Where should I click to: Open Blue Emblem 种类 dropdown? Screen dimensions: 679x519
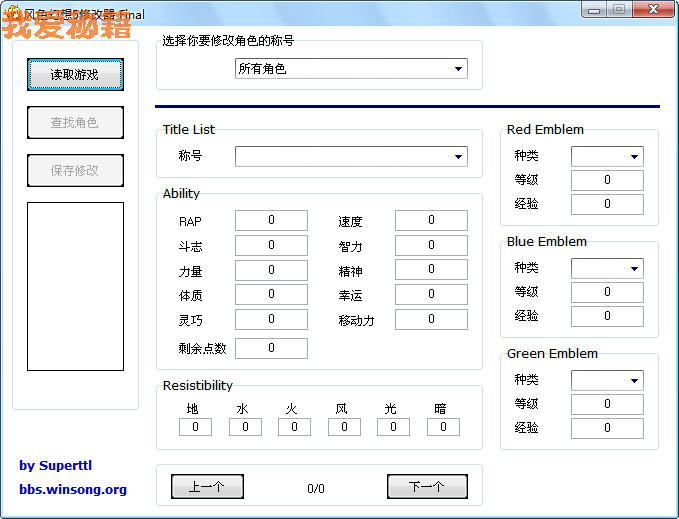(607, 269)
